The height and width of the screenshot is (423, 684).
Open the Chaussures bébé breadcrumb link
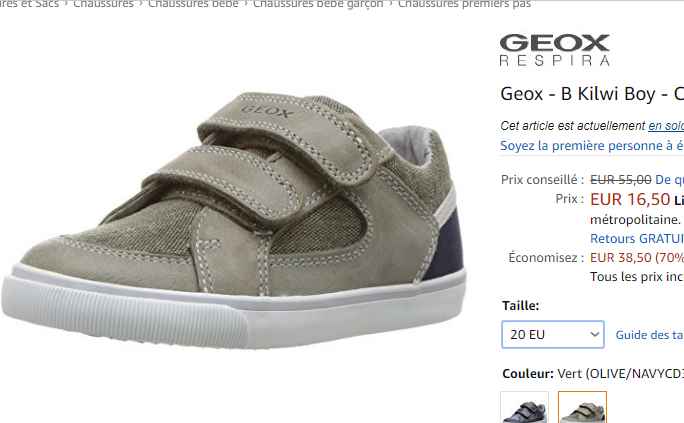point(193,4)
